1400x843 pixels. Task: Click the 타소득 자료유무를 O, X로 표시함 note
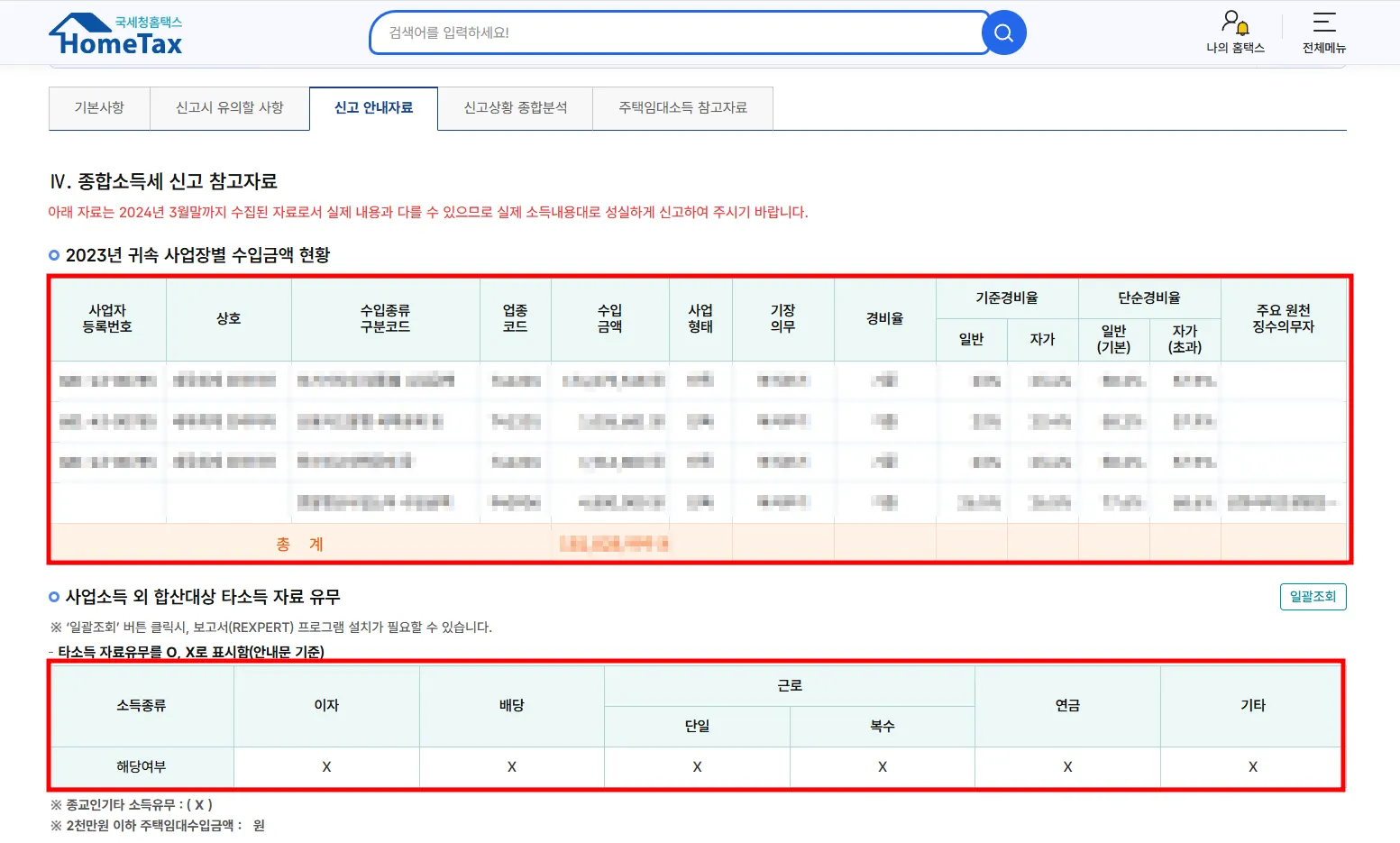pyautogui.click(x=187, y=652)
